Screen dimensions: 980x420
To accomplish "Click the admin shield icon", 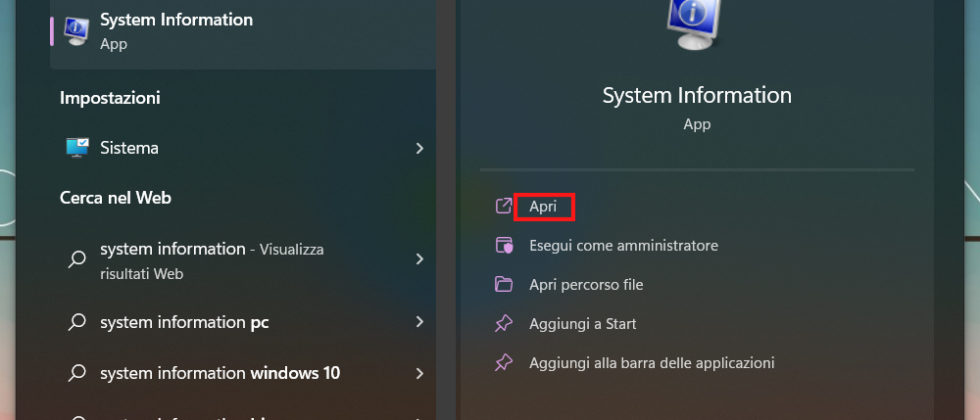I will coord(504,245).
